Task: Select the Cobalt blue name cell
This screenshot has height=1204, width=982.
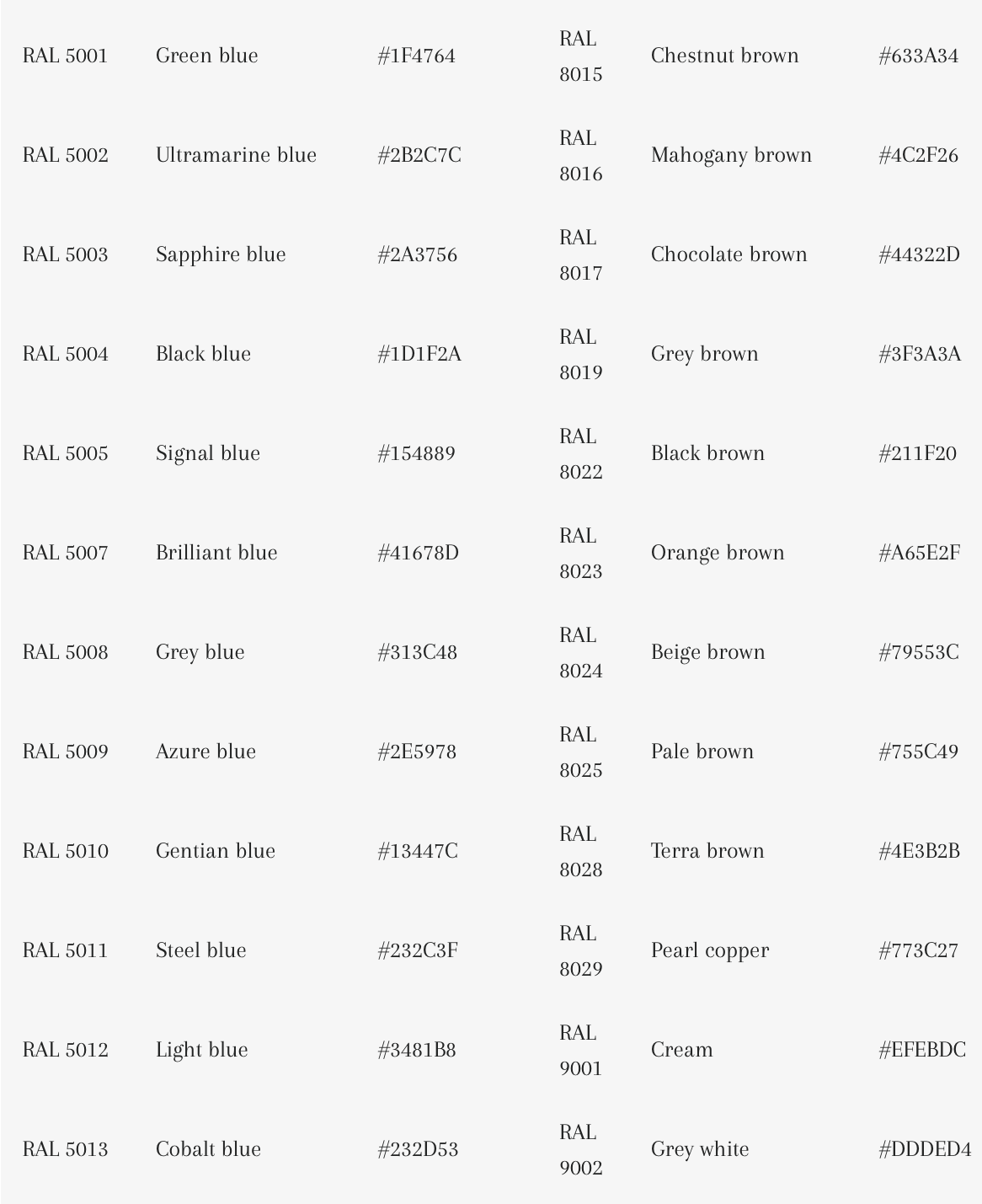Action: [x=208, y=1149]
